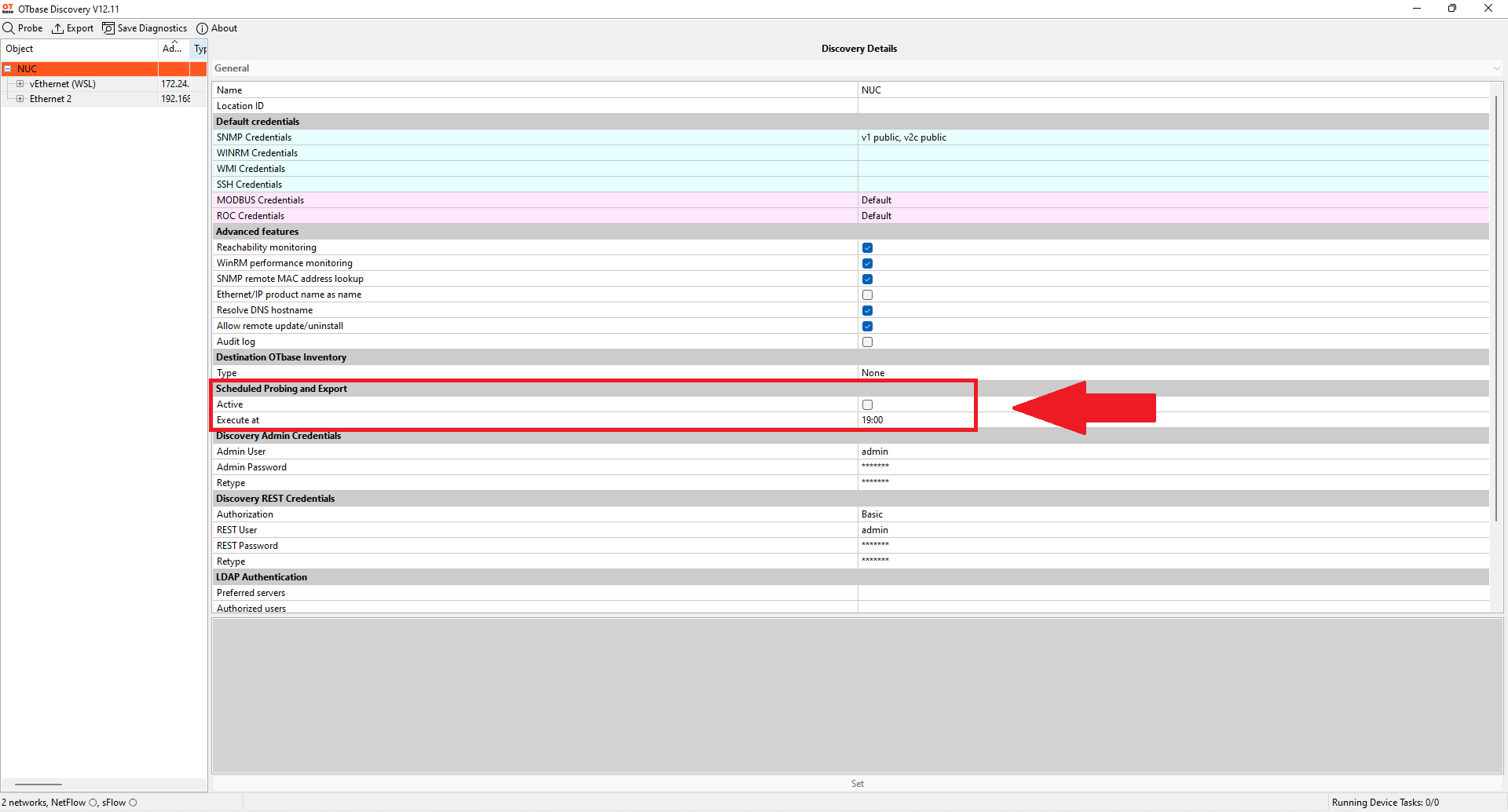Edit the REST User field
1508x812 pixels.
(1173, 530)
